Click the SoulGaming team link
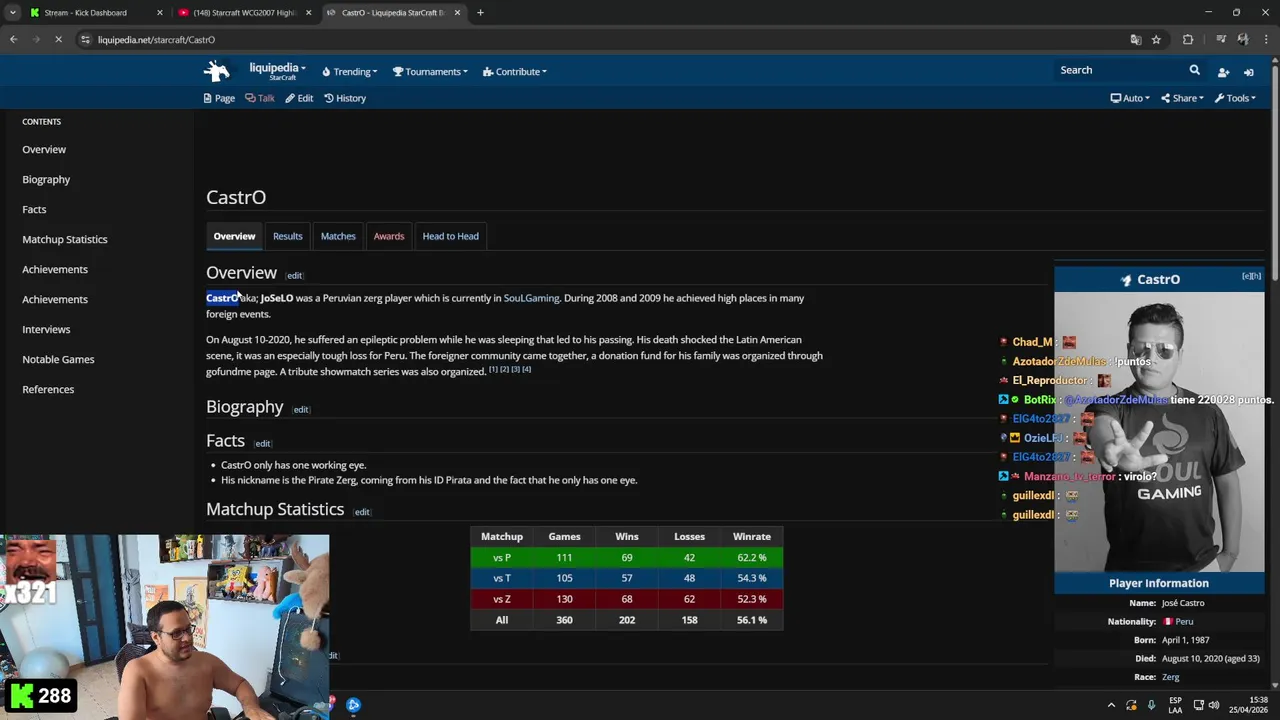 point(531,298)
